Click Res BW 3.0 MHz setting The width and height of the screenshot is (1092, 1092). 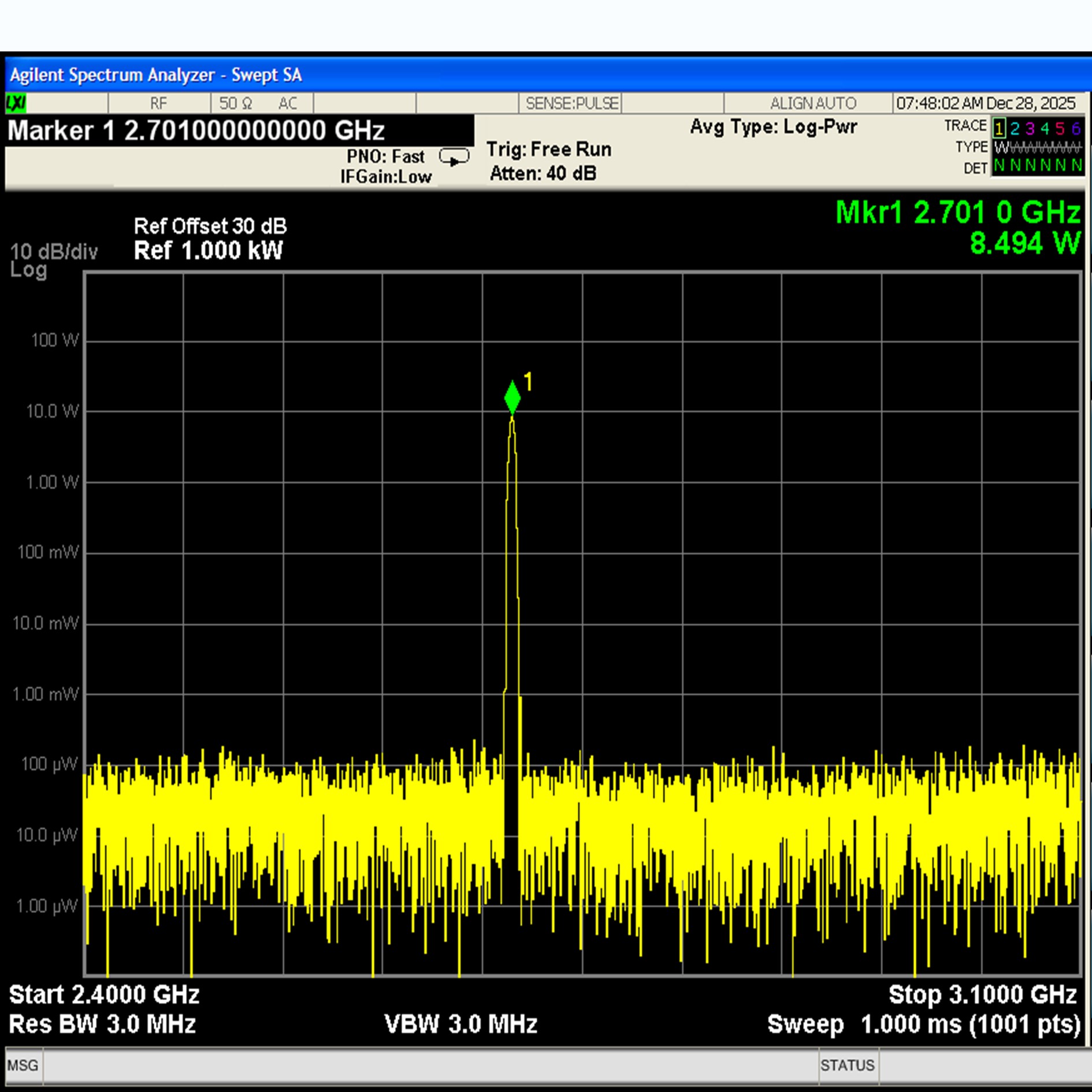click(x=102, y=1024)
